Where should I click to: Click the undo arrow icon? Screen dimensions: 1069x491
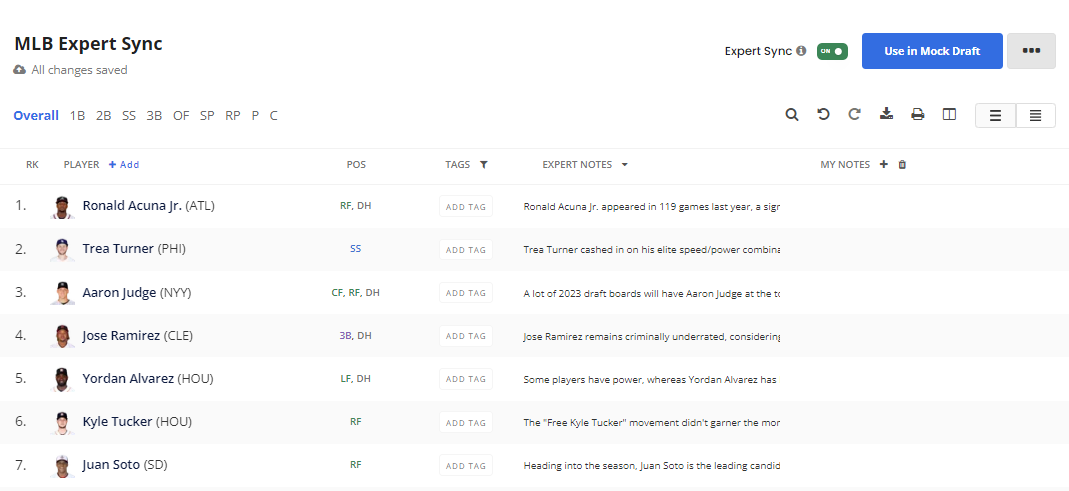pos(824,115)
